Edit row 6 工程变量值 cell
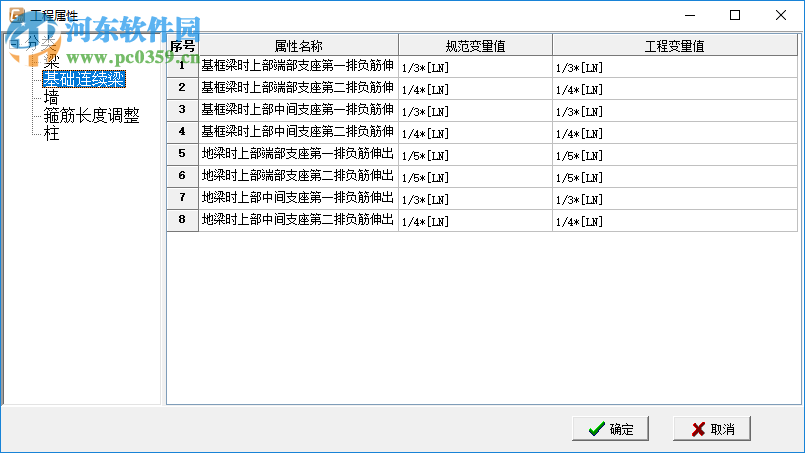This screenshot has width=805, height=453. click(x=675, y=177)
